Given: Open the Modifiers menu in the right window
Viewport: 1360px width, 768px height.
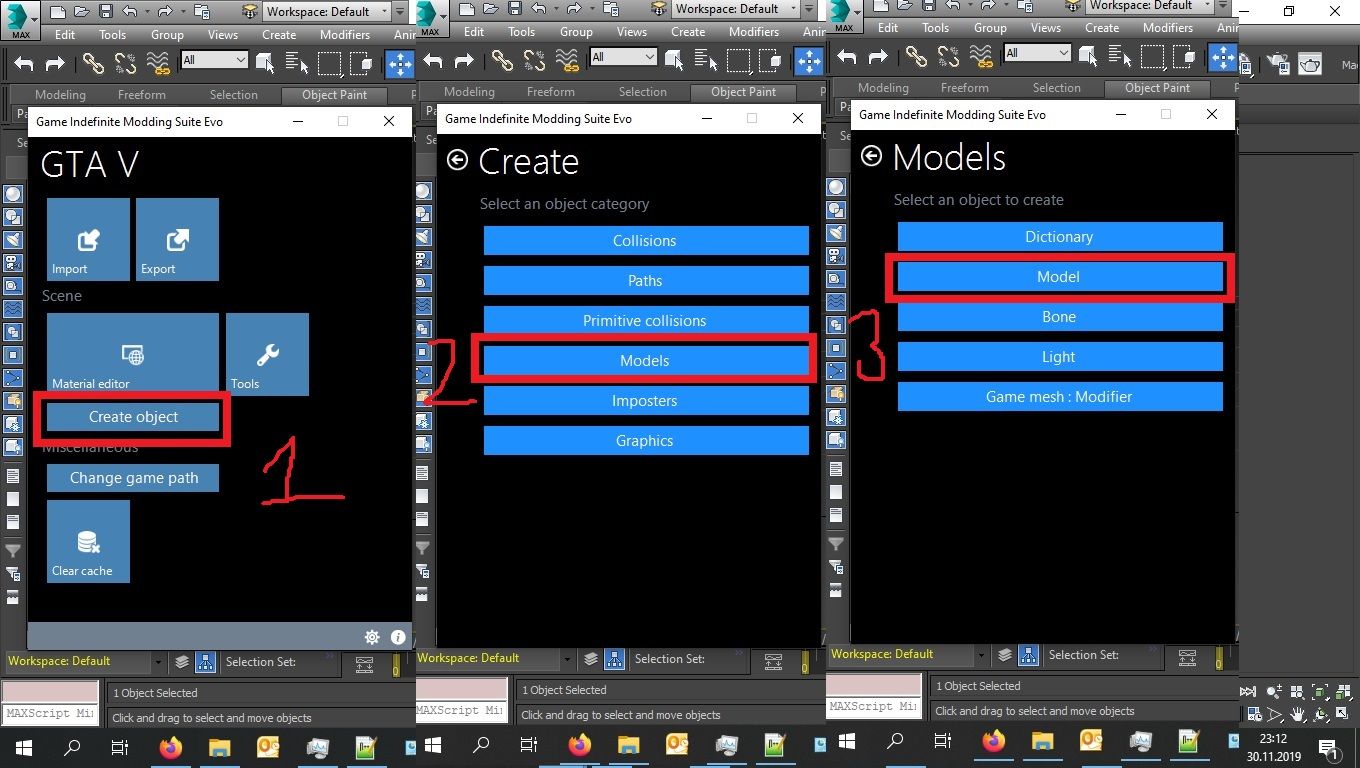Looking at the screenshot, I should click(1168, 27).
